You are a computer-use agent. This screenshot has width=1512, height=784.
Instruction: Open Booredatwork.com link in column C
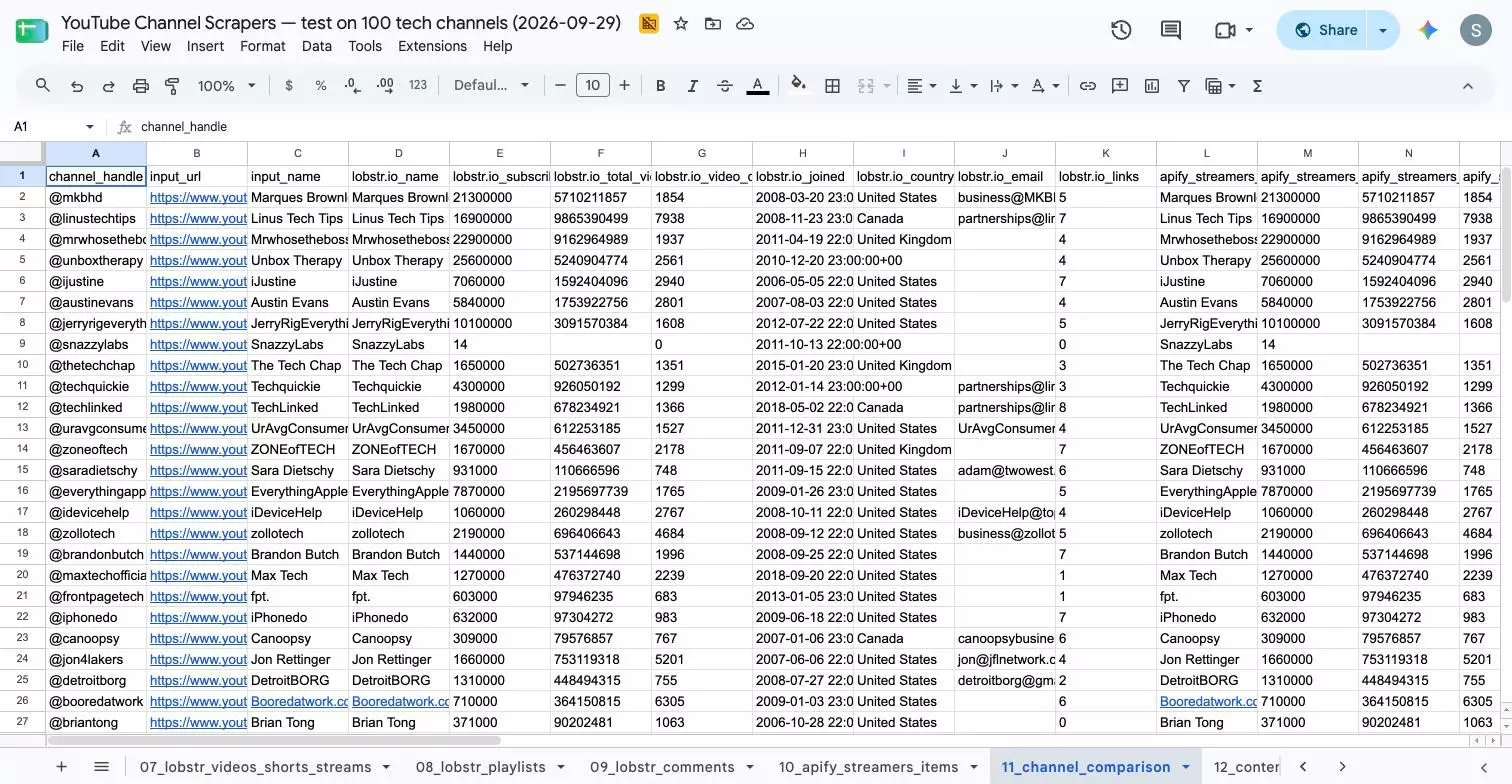pyautogui.click(x=299, y=702)
